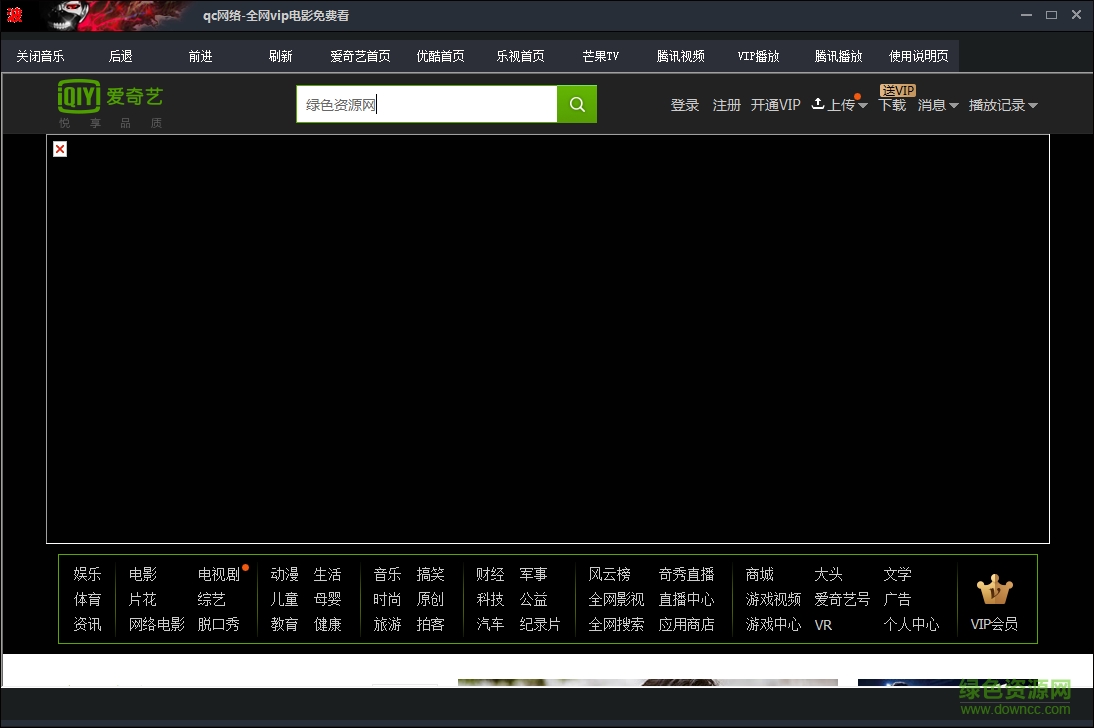Image resolution: width=1094 pixels, height=728 pixels.
Task: Open 腾讯视频 tab
Action: point(680,56)
